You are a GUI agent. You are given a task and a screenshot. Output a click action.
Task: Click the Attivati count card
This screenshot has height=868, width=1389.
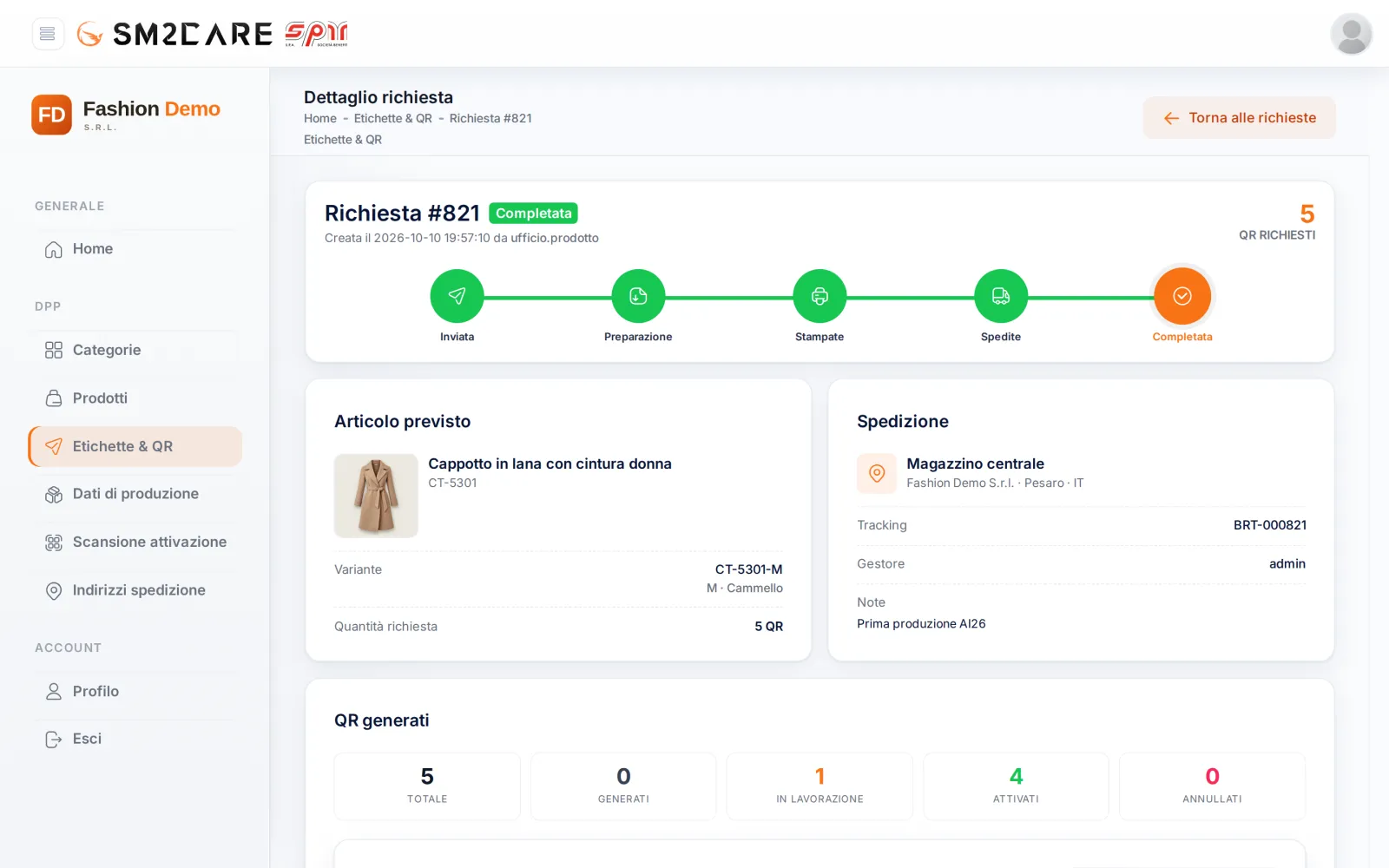pos(1016,786)
